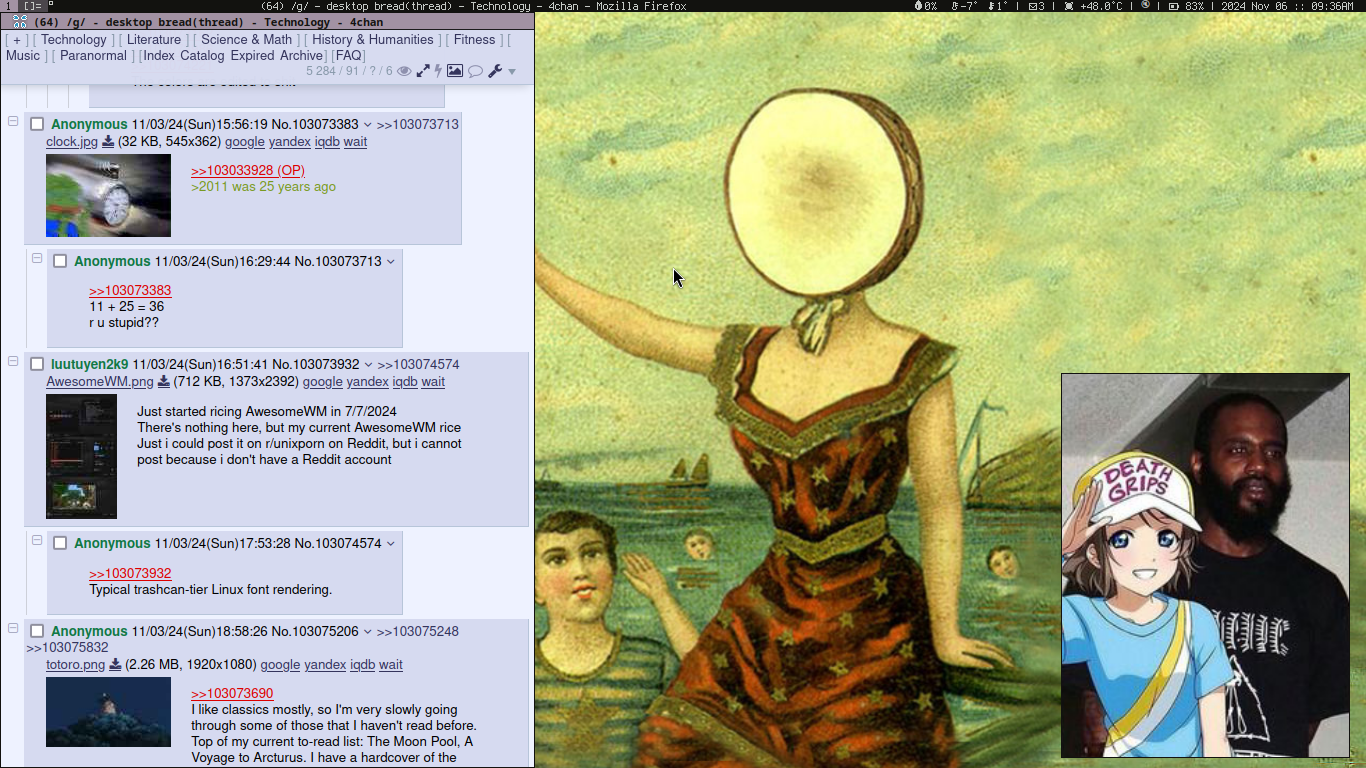Open the AwesomeWM.png thumbnail image
This screenshot has height=768, width=1366.
coord(81,456)
